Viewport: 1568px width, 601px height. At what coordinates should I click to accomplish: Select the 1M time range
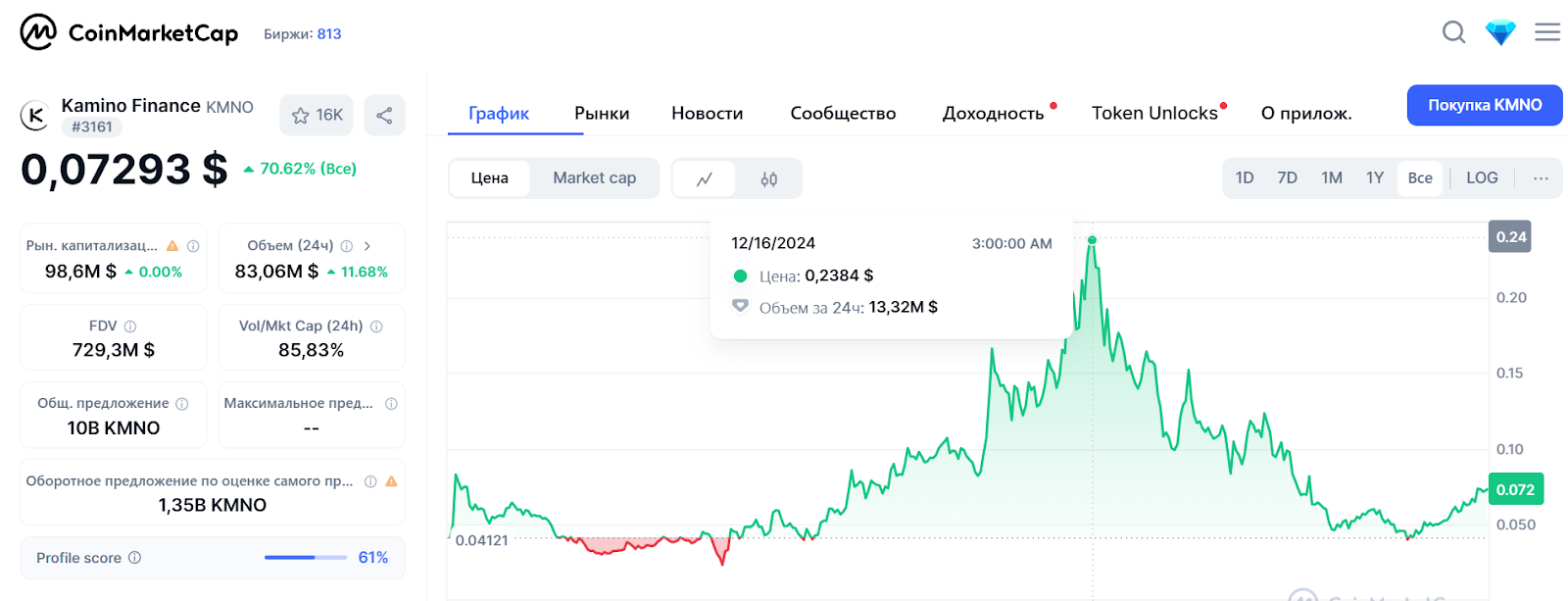pyautogui.click(x=1331, y=178)
